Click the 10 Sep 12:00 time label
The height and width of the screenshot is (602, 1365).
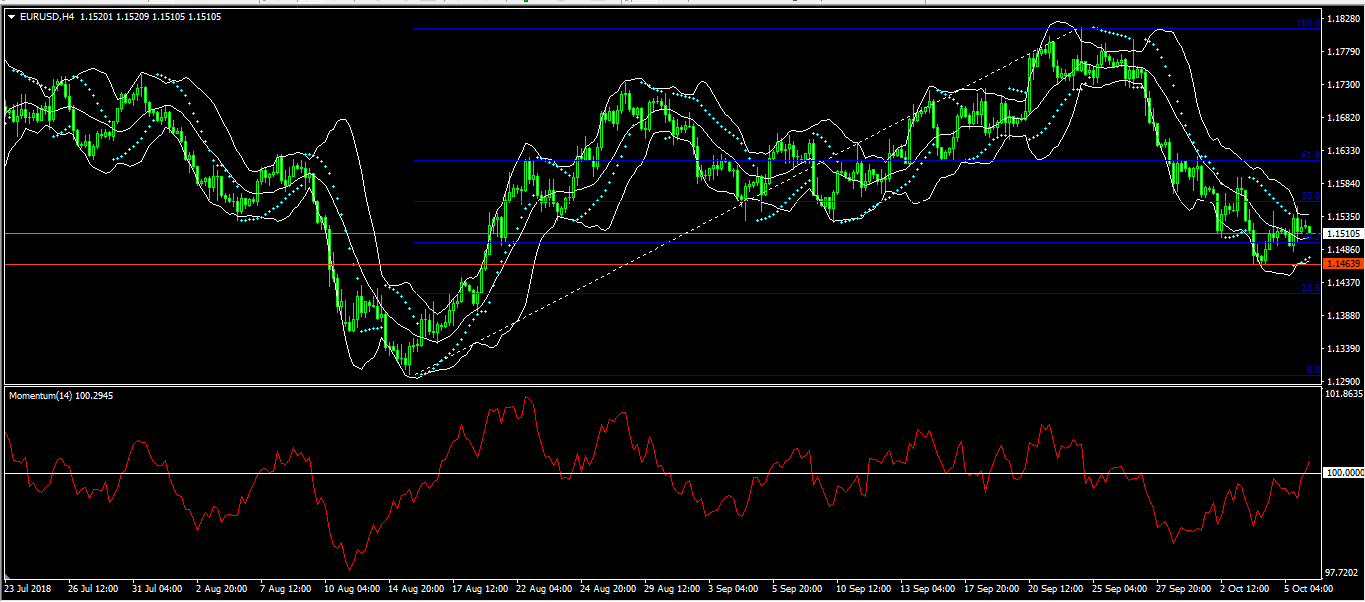coord(865,589)
